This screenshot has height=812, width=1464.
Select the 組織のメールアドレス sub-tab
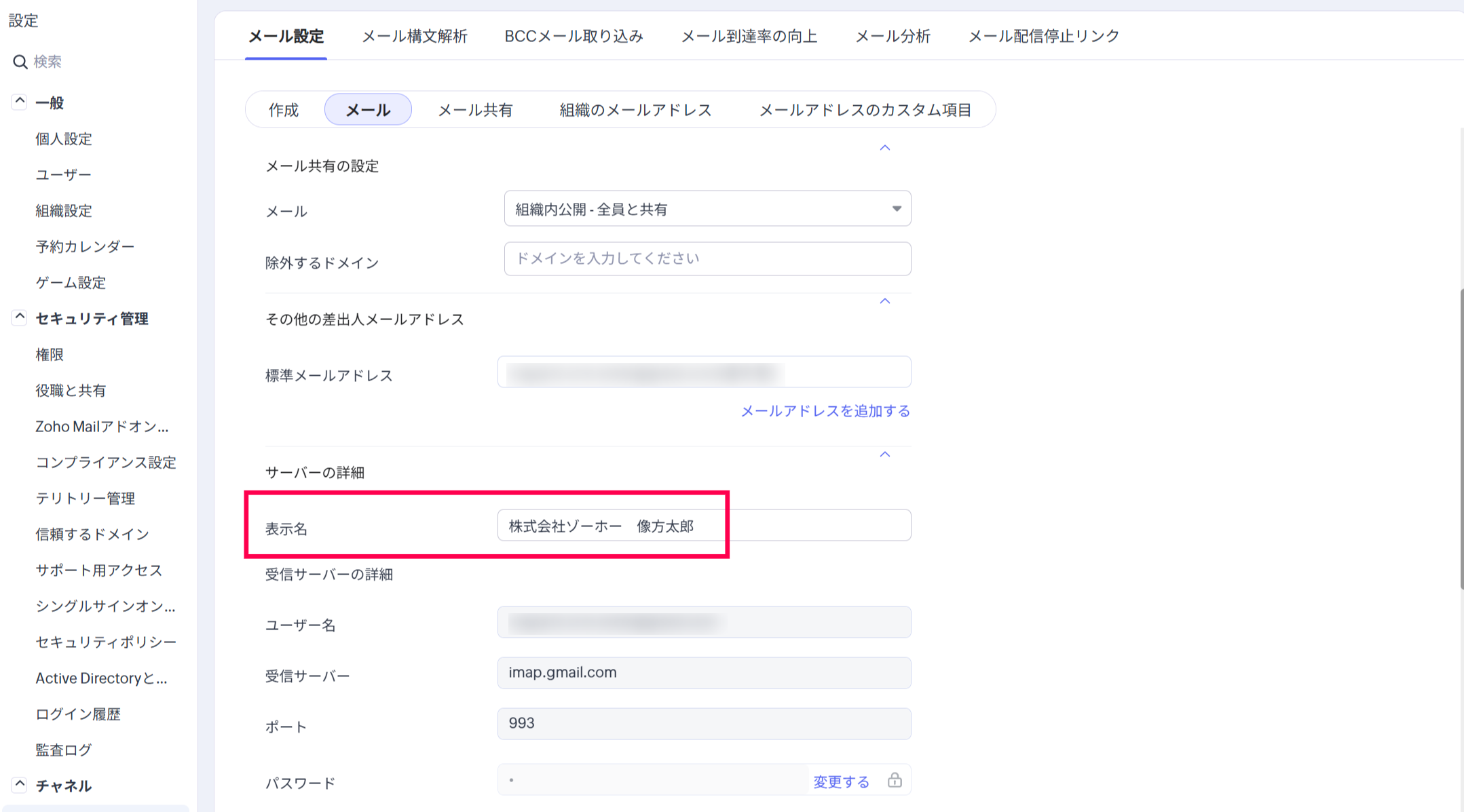(x=635, y=110)
